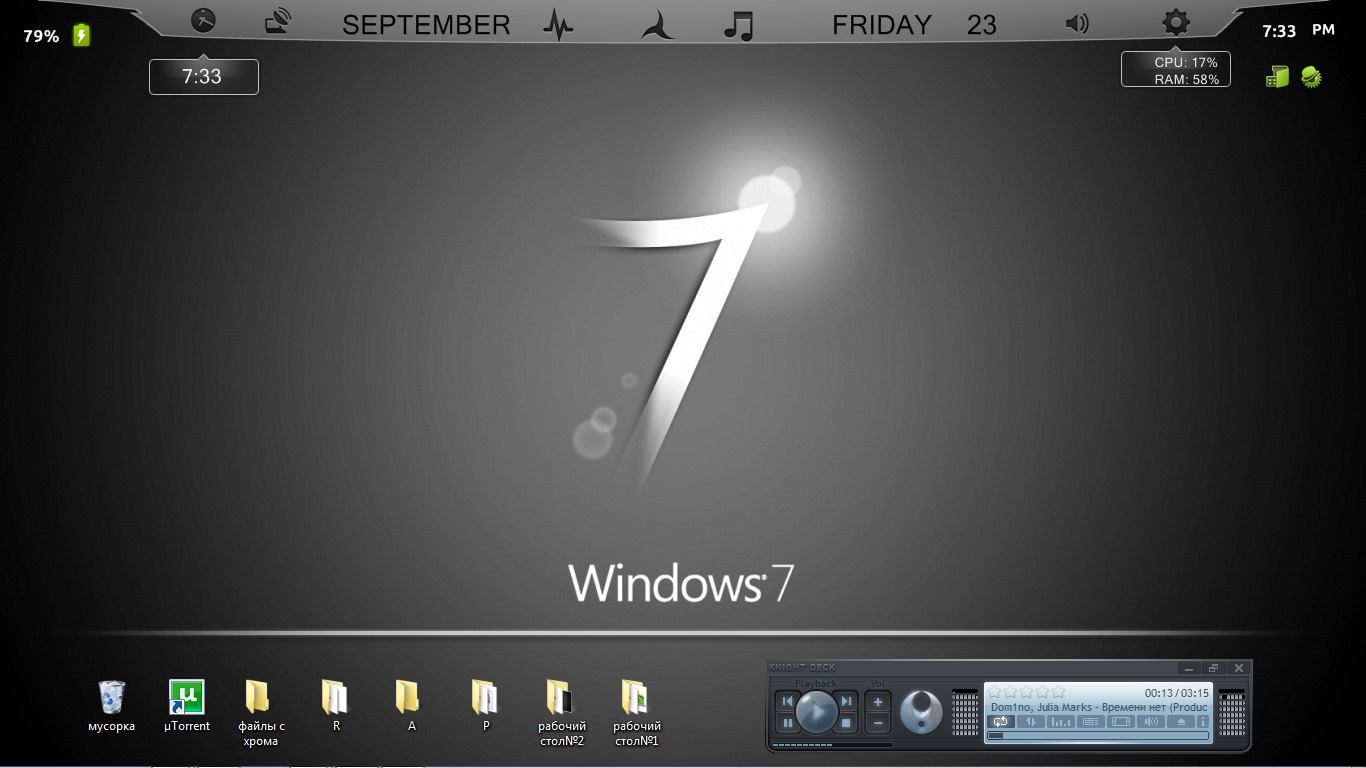
Task: Click the speaker volume icon in top bar
Action: point(1077,23)
